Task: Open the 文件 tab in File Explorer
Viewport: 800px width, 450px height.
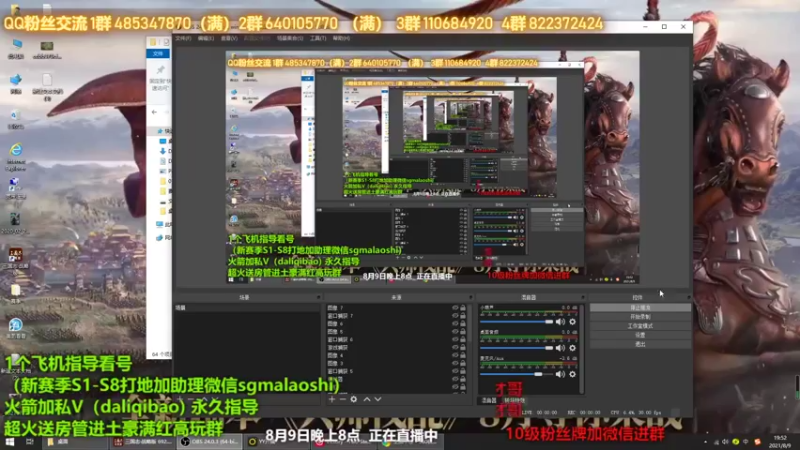Action: (158, 54)
